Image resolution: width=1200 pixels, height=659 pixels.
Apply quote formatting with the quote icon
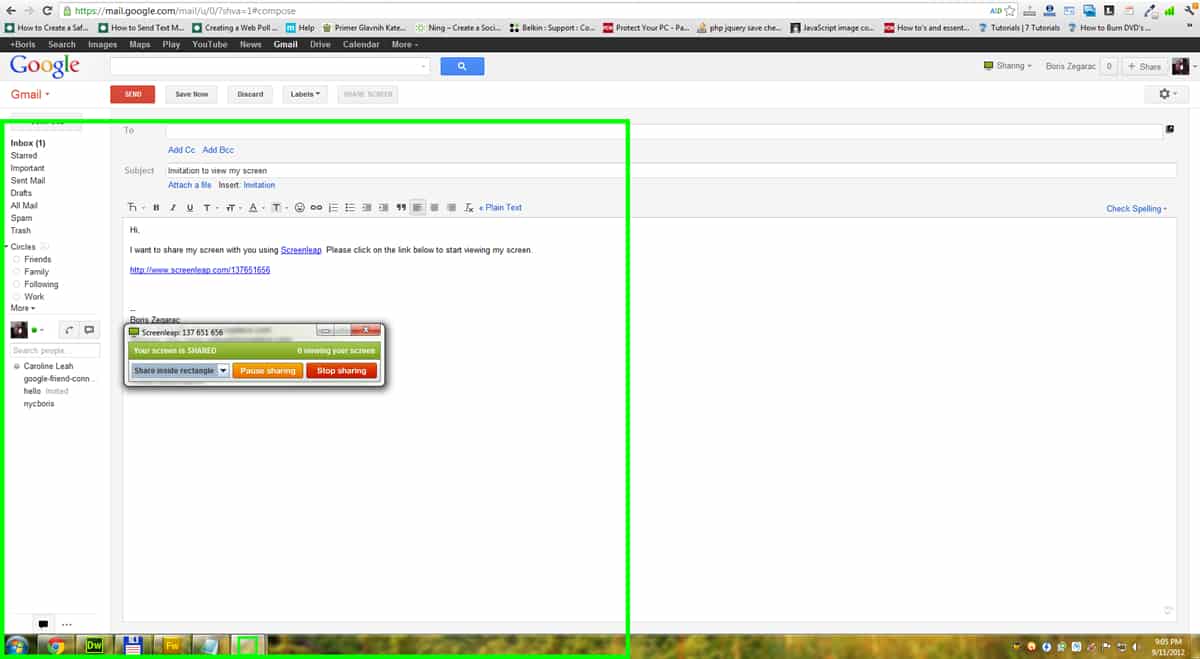coord(401,208)
